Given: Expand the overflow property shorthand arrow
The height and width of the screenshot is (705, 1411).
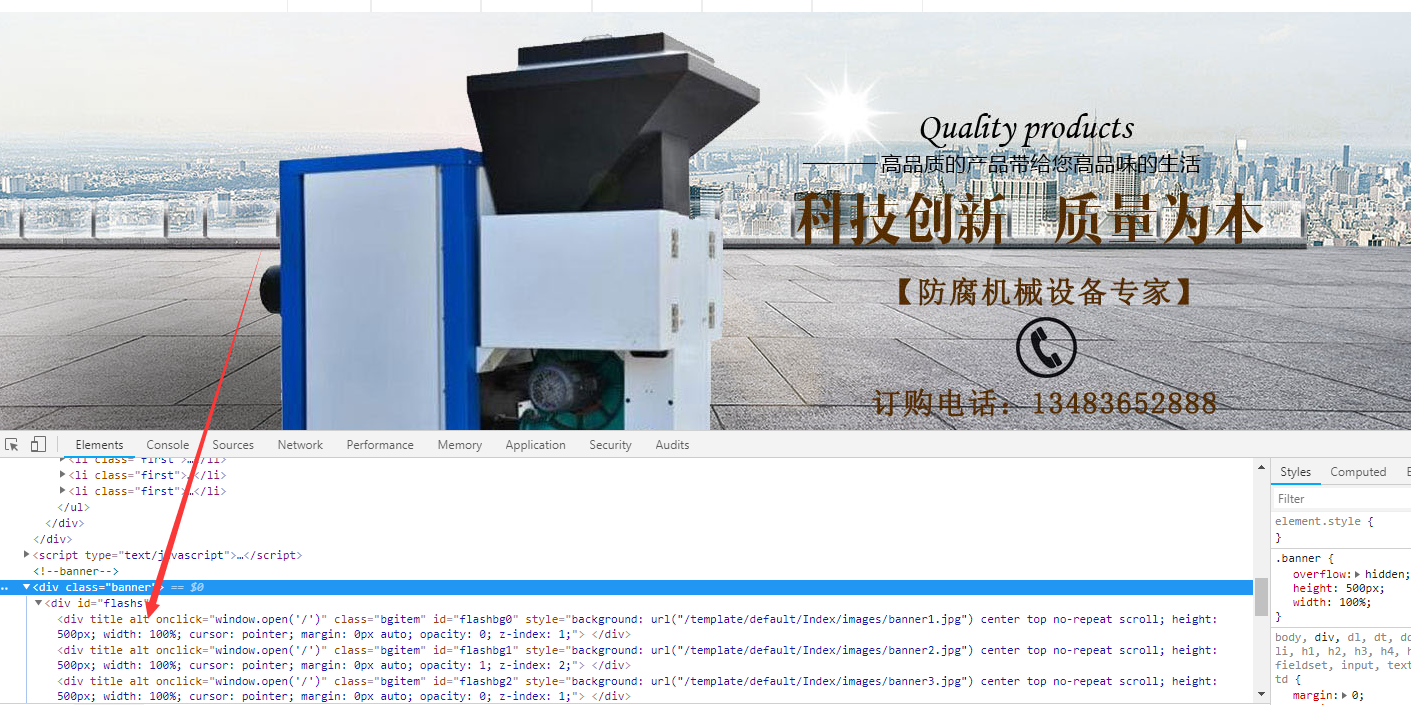Looking at the screenshot, I should (1357, 575).
